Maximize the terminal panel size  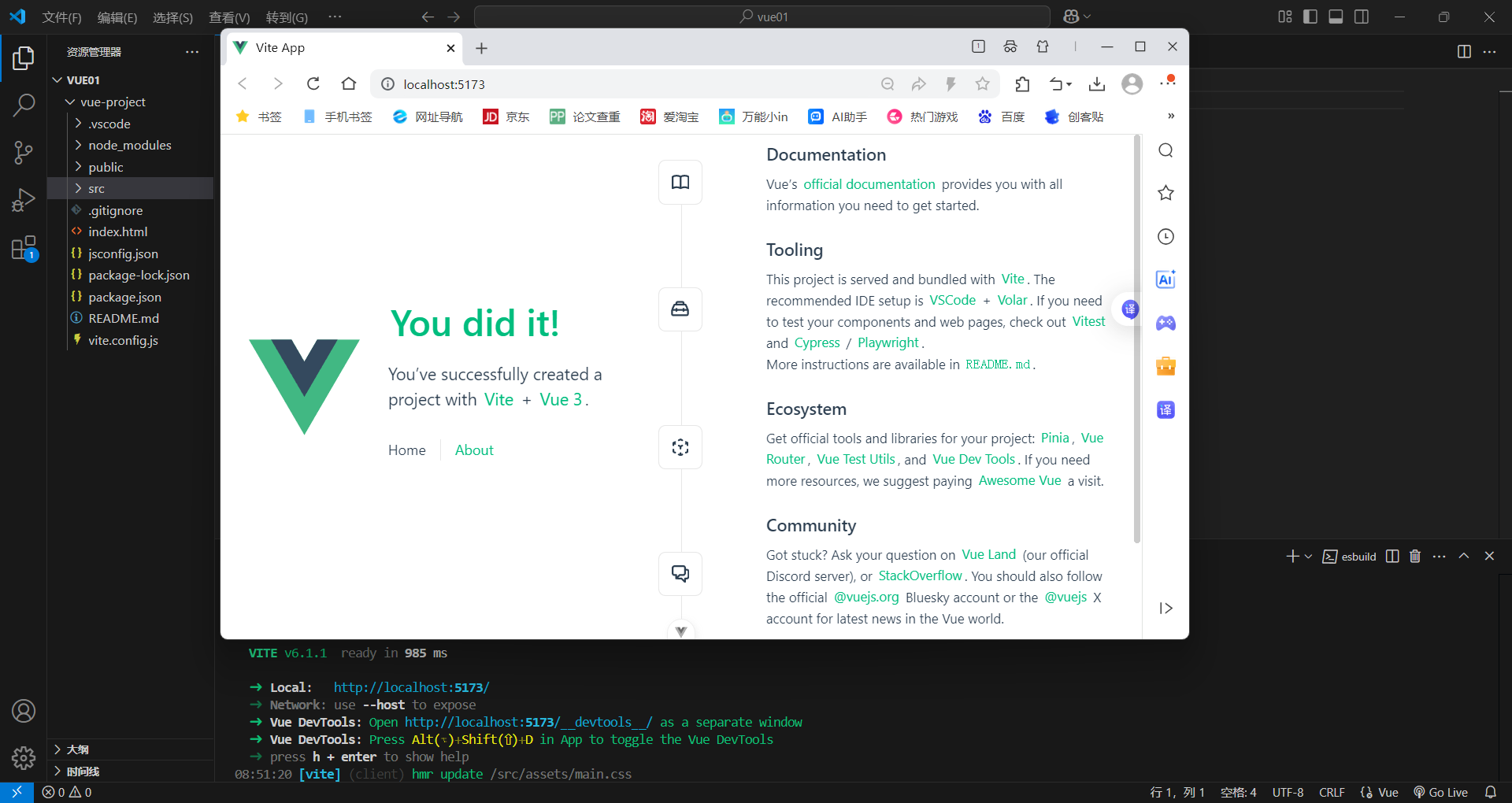coord(1464,556)
